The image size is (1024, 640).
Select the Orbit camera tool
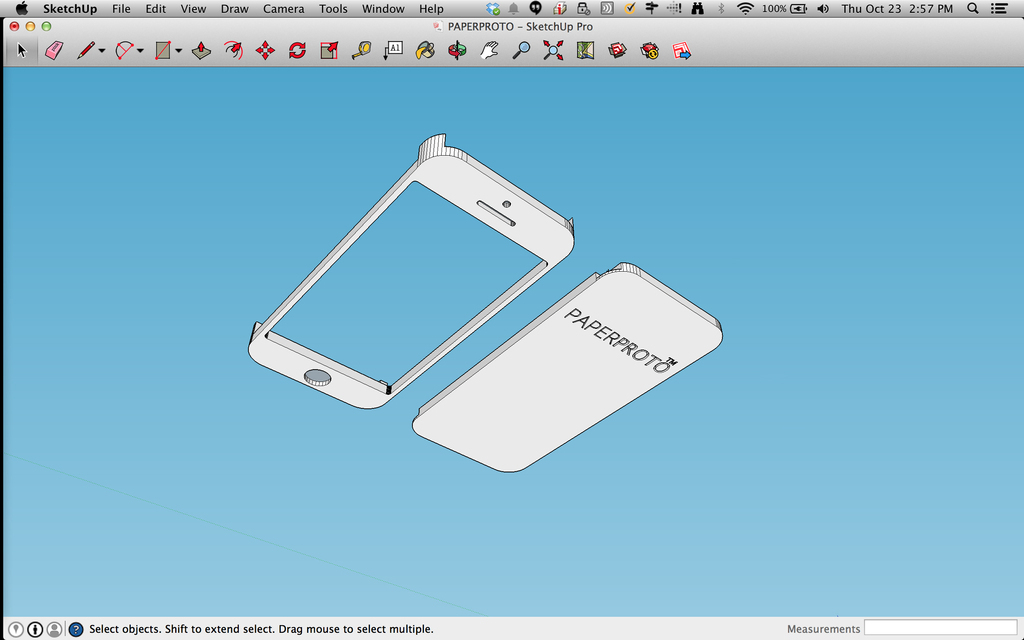pos(457,50)
